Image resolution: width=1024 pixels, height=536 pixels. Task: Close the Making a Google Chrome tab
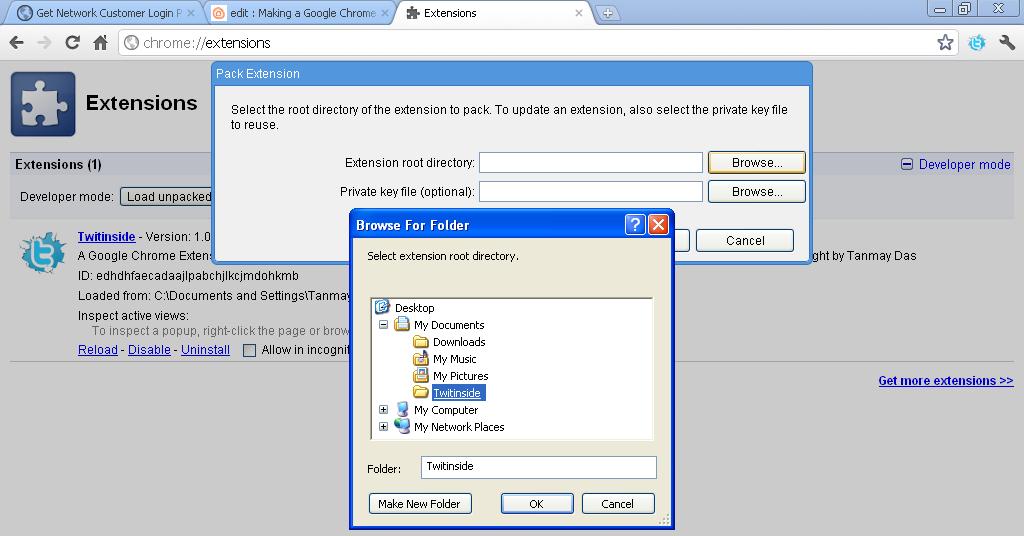(385, 13)
